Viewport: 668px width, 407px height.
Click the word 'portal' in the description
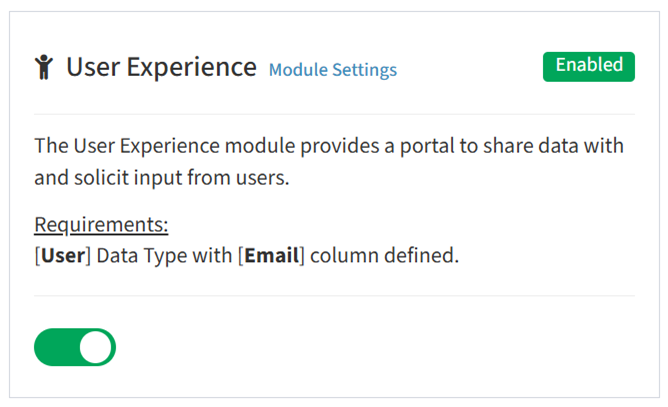tap(426, 146)
